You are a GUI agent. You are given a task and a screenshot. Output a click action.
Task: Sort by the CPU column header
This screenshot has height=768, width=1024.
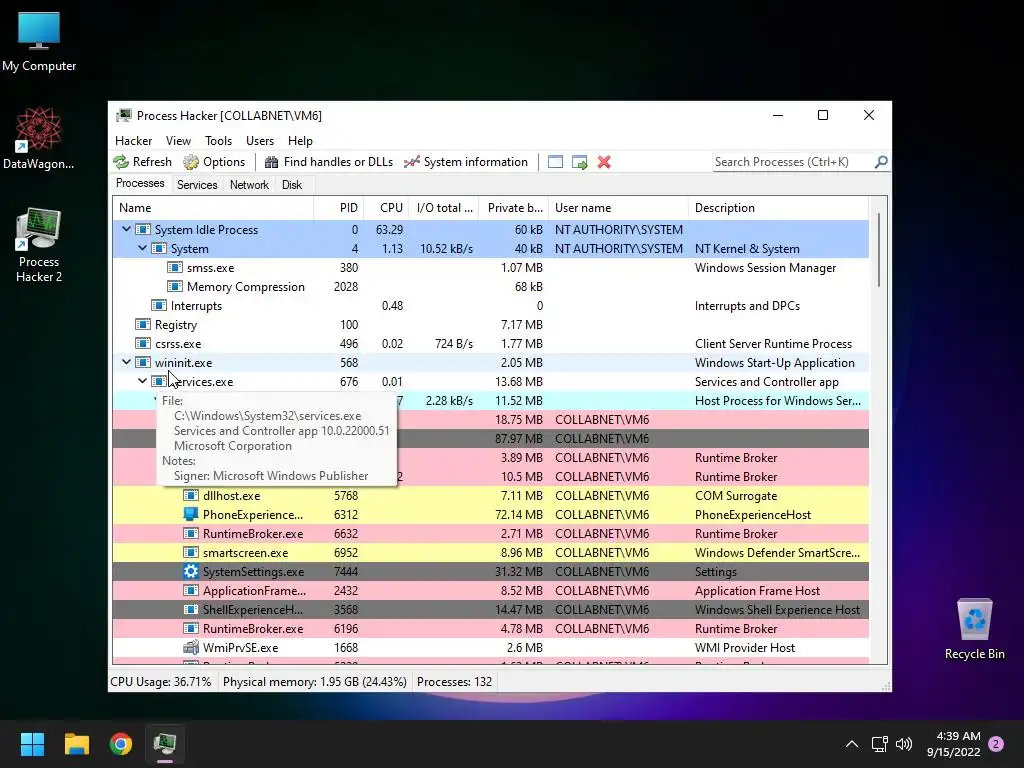point(386,208)
